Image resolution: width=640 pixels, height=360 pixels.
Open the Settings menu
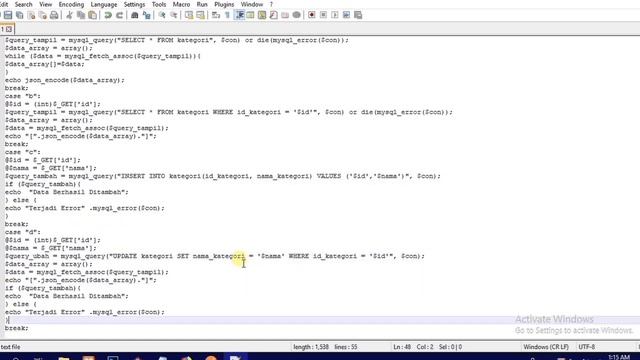coord(134,4)
